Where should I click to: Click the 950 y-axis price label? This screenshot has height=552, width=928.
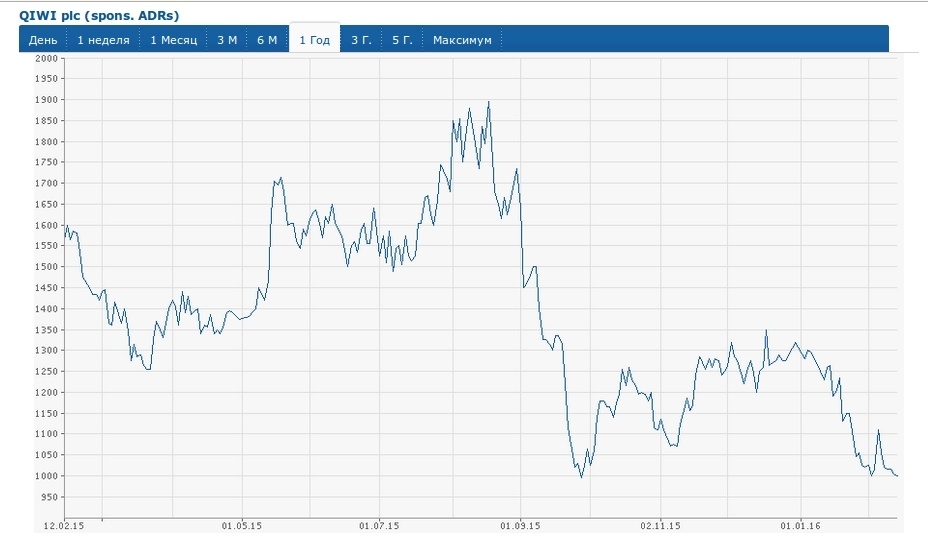(49, 497)
